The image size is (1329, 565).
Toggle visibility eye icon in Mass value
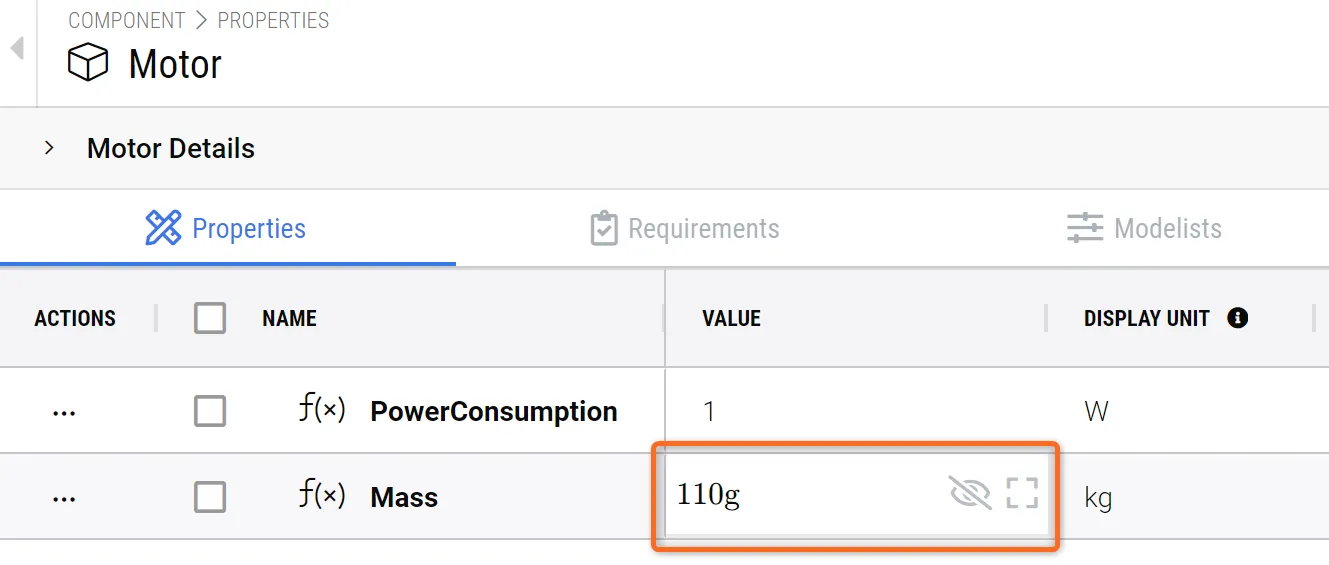point(969,493)
